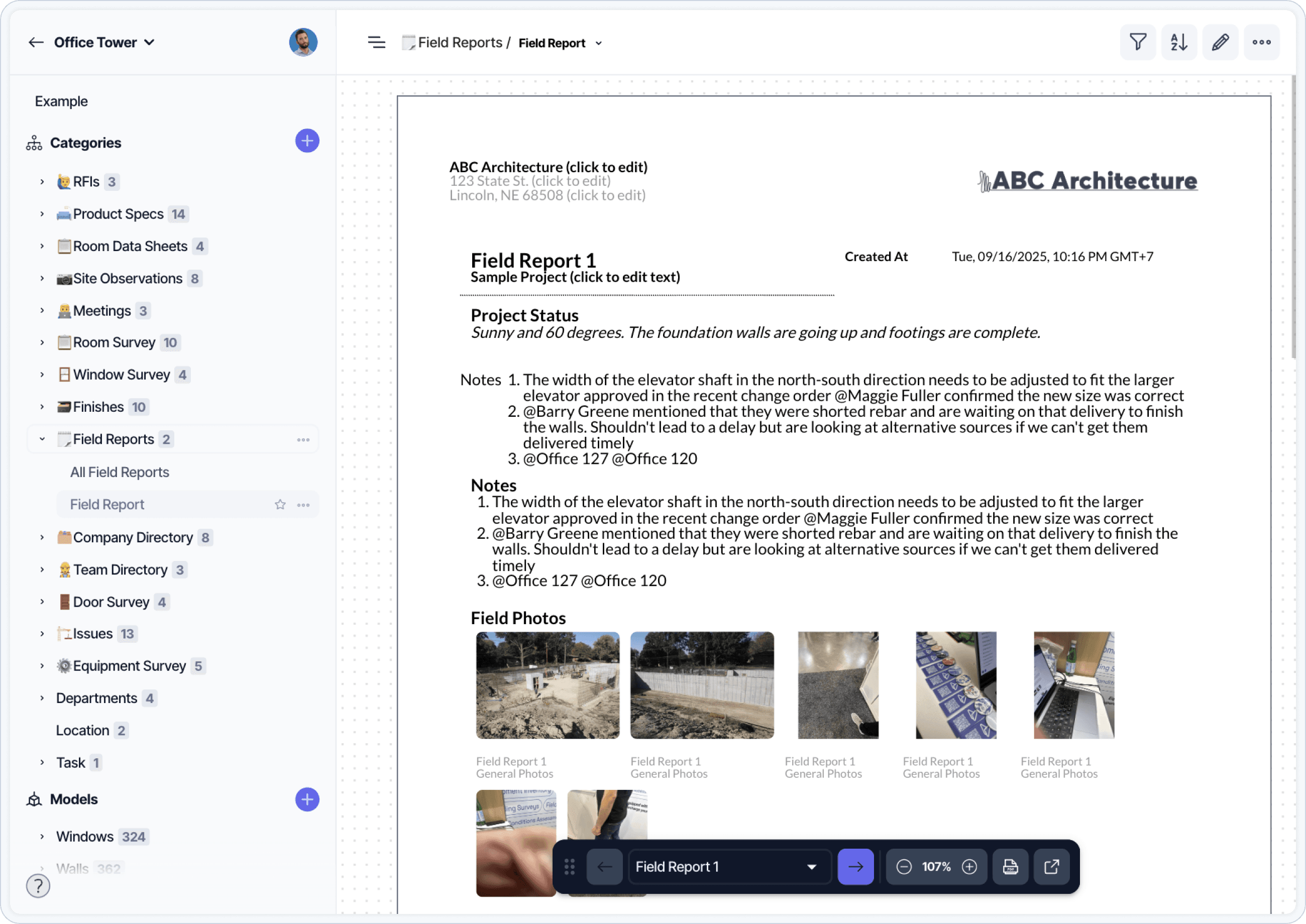Open the top-right three-dot options menu
This screenshot has width=1306, height=924.
(x=1261, y=42)
